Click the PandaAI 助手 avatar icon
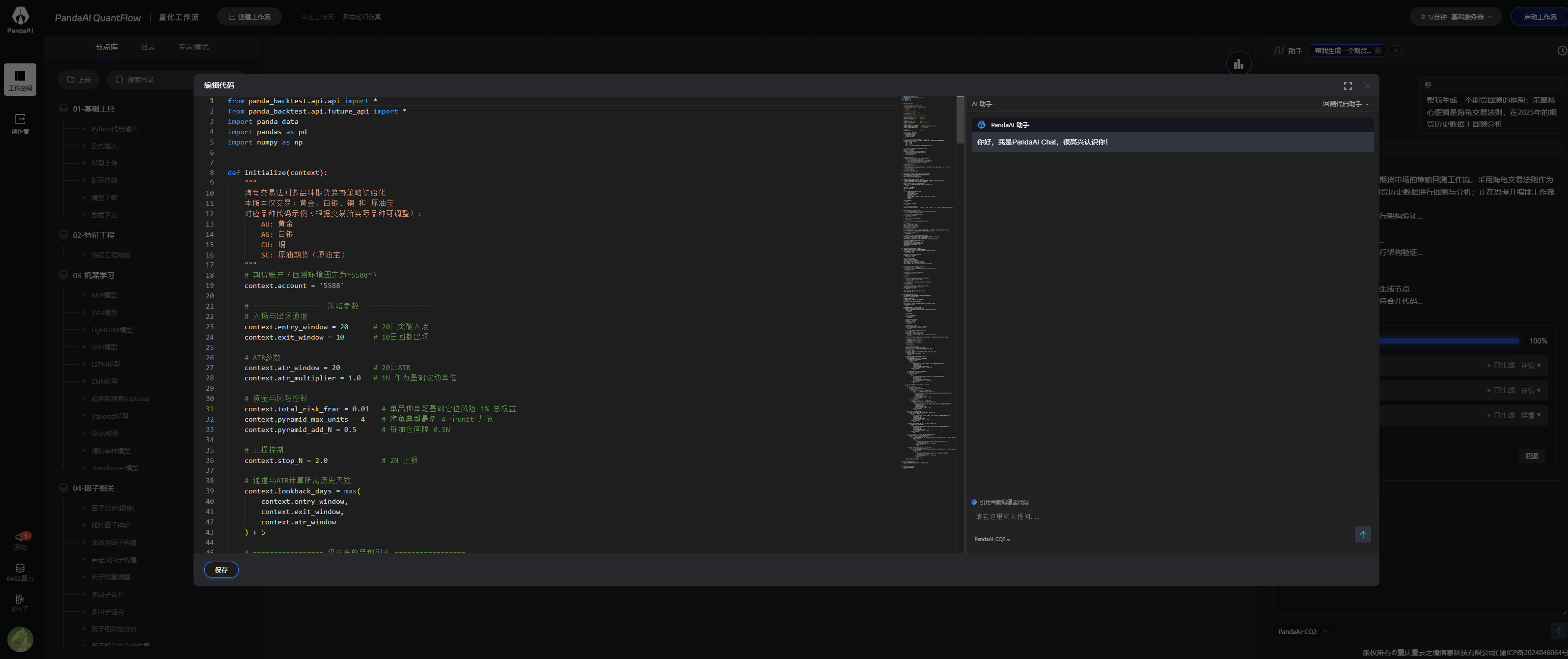This screenshot has height=659, width=1568. [x=981, y=125]
